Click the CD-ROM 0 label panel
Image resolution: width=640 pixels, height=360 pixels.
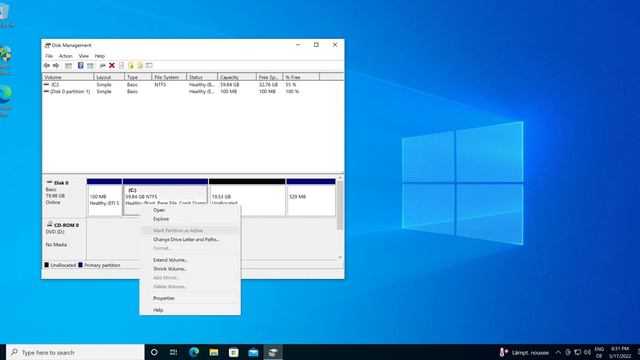coord(64,239)
